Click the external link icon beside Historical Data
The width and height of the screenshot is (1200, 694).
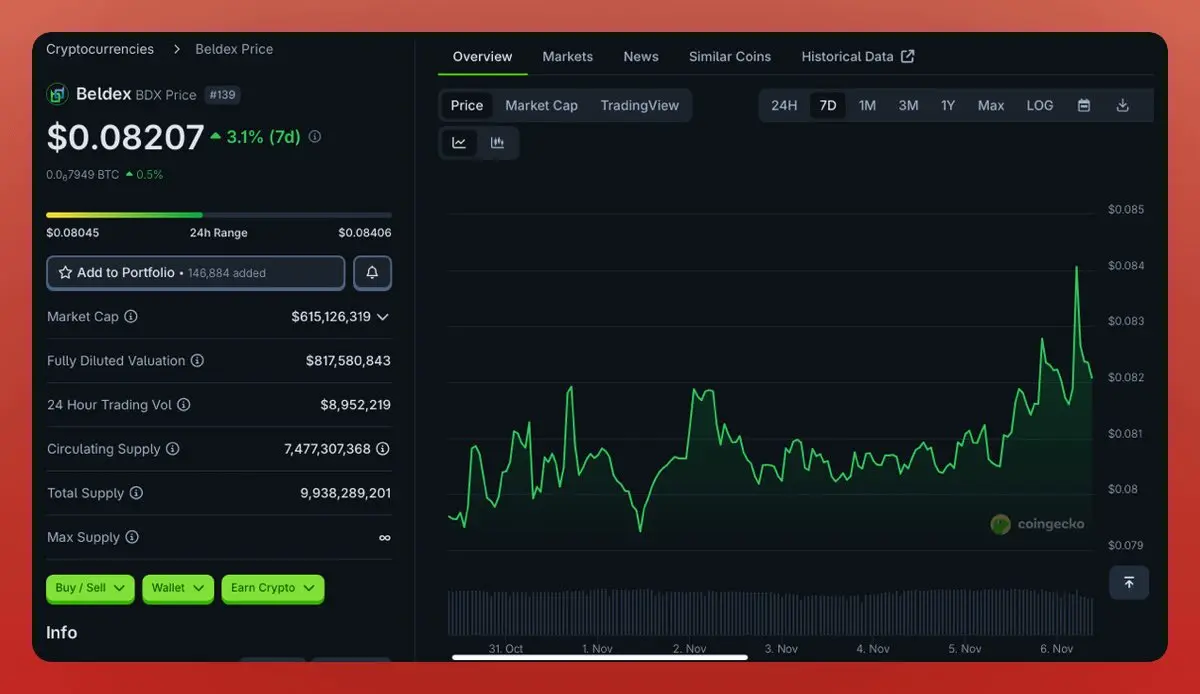908,56
